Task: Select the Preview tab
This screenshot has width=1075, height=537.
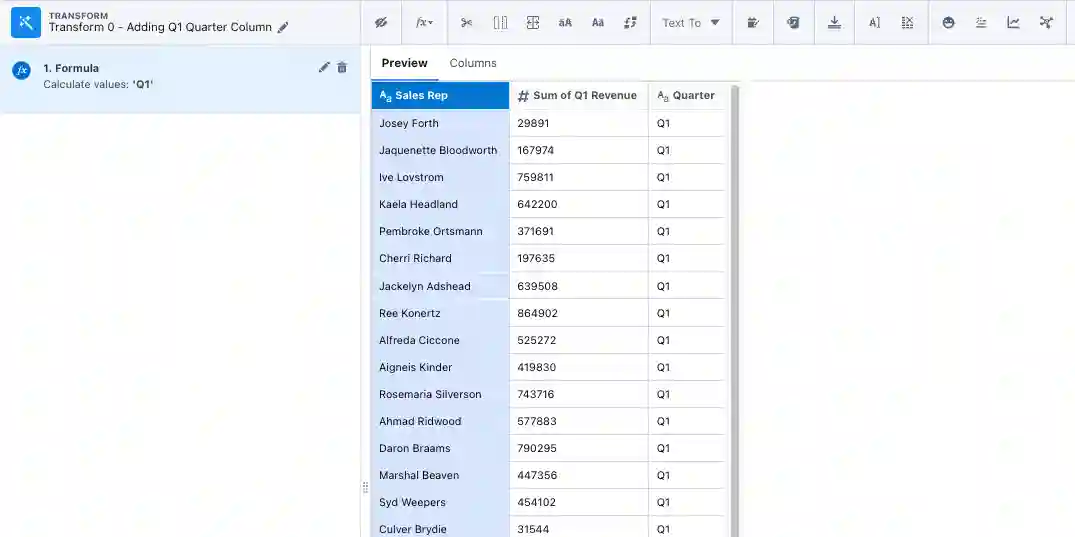Action: (x=404, y=63)
